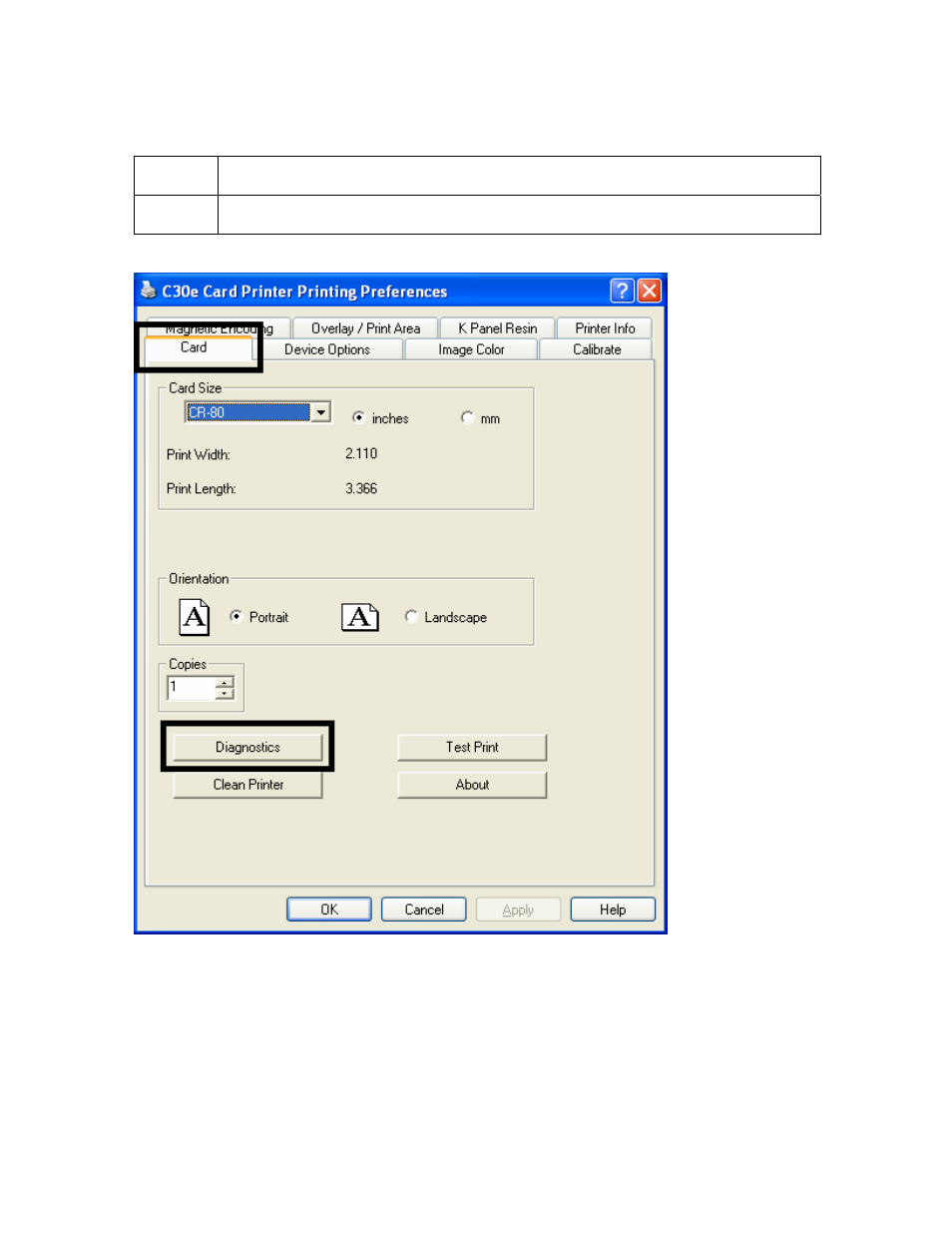
Task: Click the Help button
Action: tap(613, 910)
